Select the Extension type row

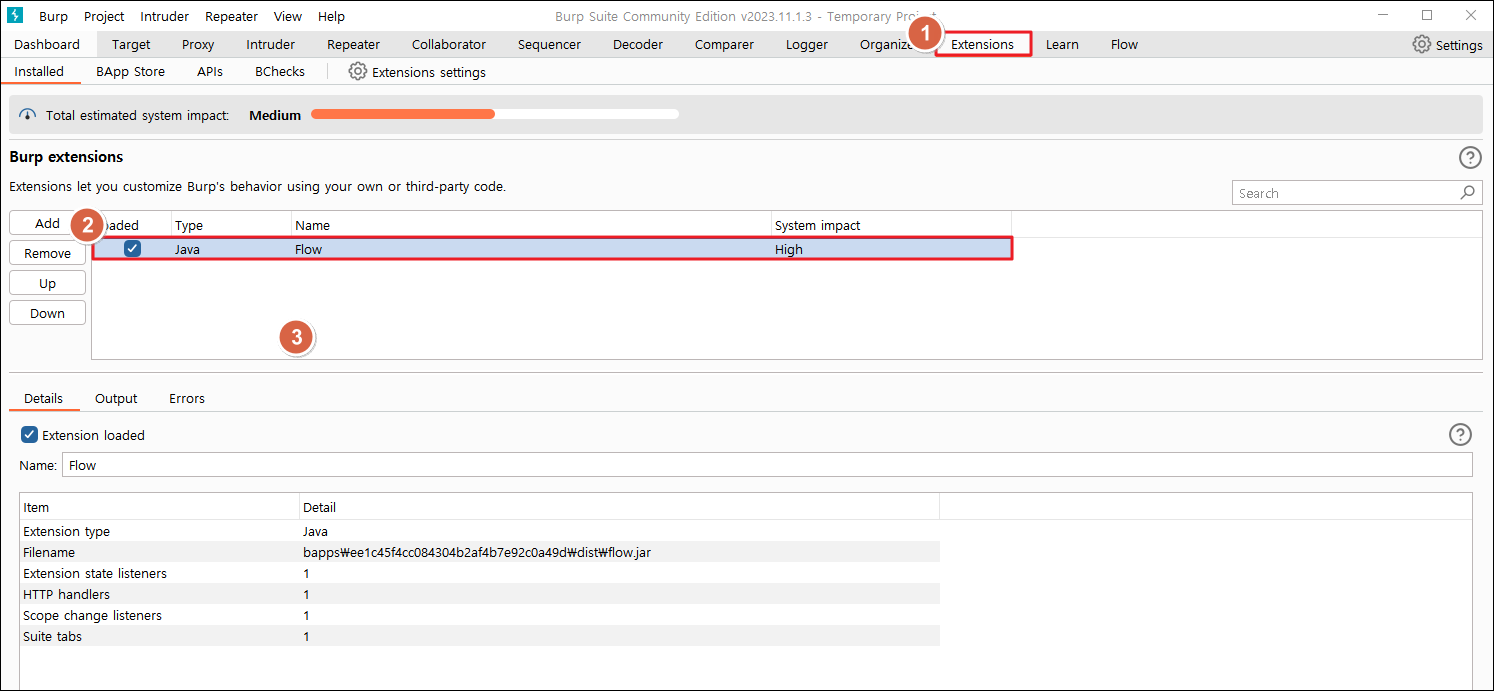point(480,531)
